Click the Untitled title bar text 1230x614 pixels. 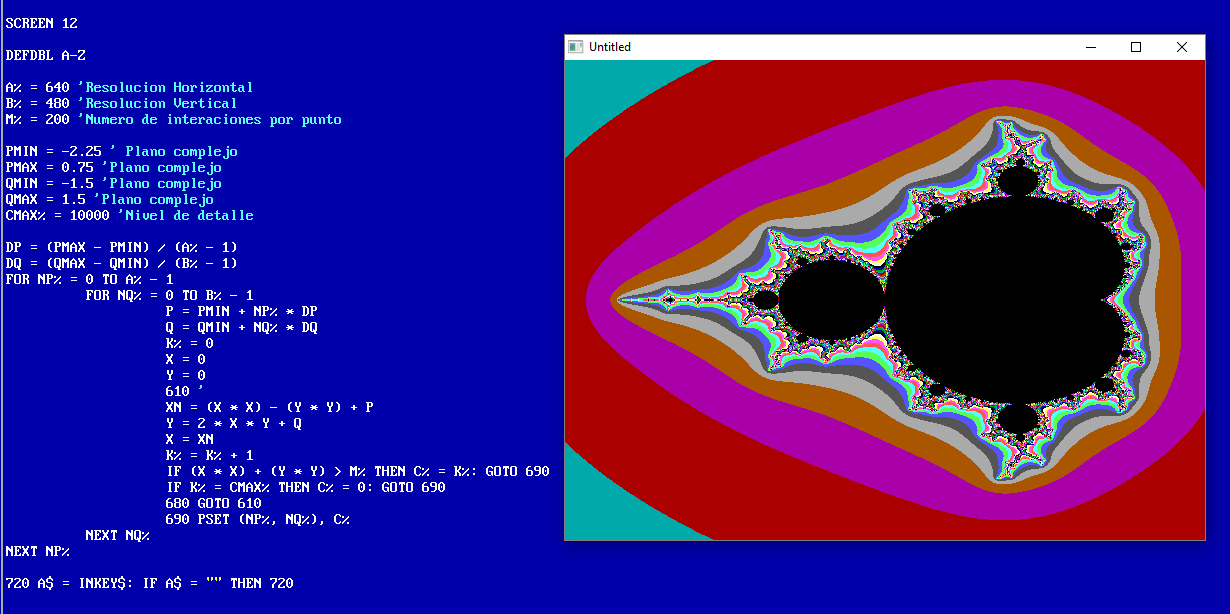tap(612, 46)
